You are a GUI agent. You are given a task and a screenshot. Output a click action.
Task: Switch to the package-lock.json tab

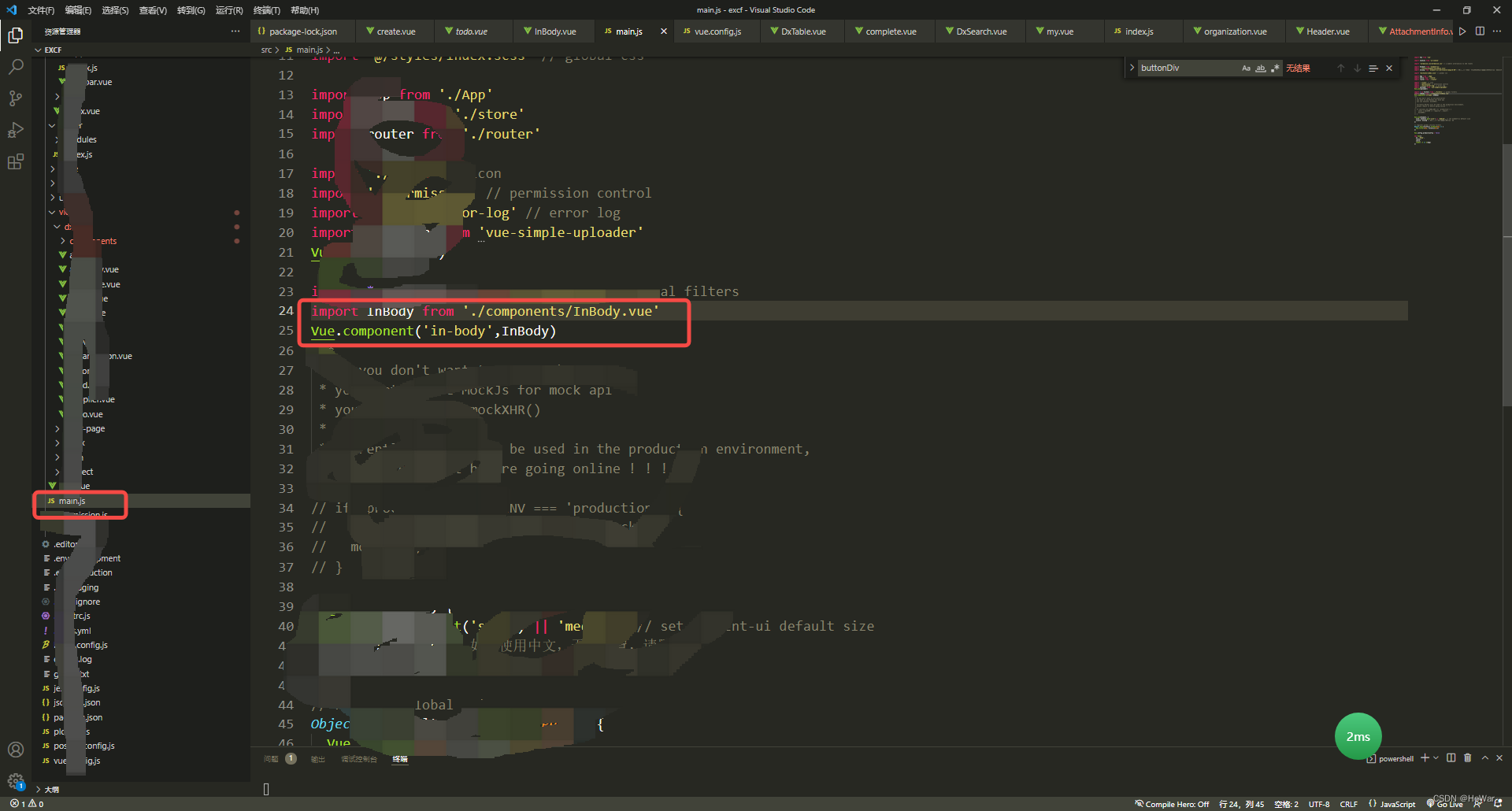tap(303, 31)
